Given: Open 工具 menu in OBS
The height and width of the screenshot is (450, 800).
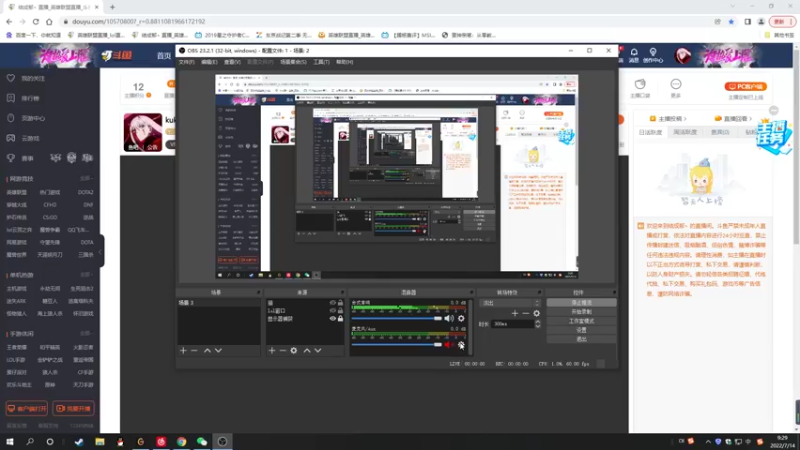Looking at the screenshot, I should click(x=321, y=62).
